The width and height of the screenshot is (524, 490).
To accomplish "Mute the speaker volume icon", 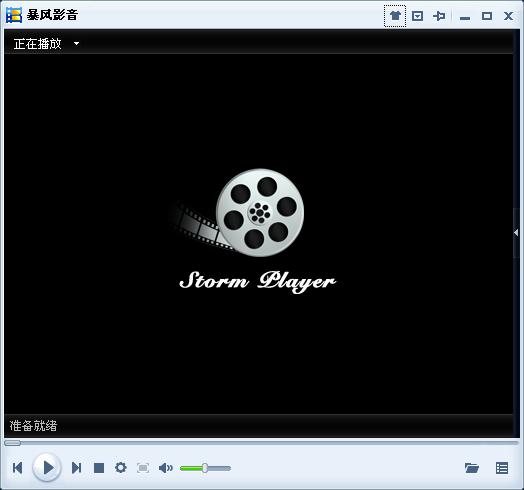I will [x=166, y=468].
